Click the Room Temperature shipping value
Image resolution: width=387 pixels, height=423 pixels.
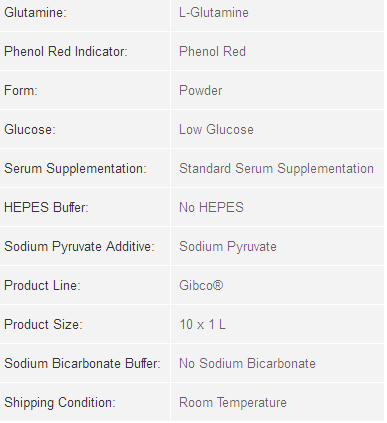(233, 403)
